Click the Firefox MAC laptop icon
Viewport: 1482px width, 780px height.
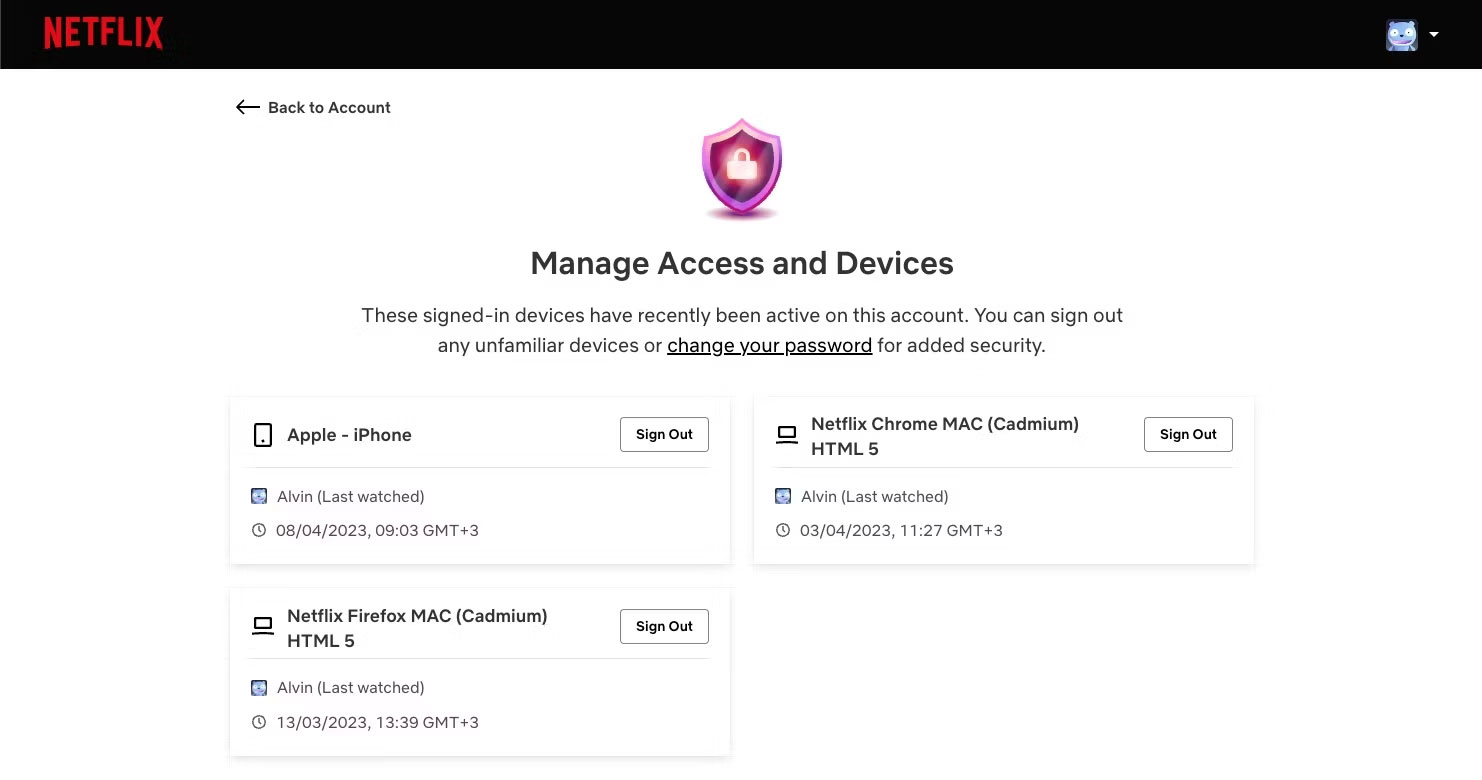coord(263,627)
